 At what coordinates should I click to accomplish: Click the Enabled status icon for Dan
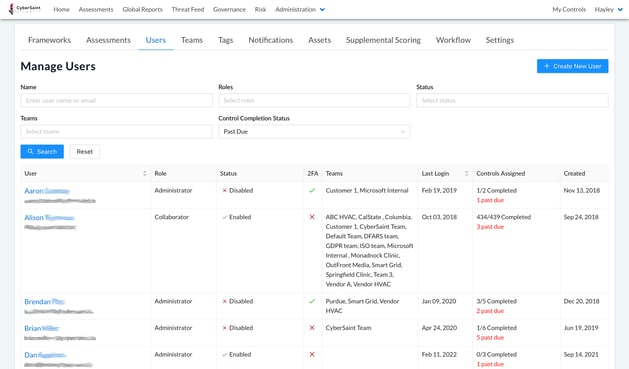click(x=225, y=355)
